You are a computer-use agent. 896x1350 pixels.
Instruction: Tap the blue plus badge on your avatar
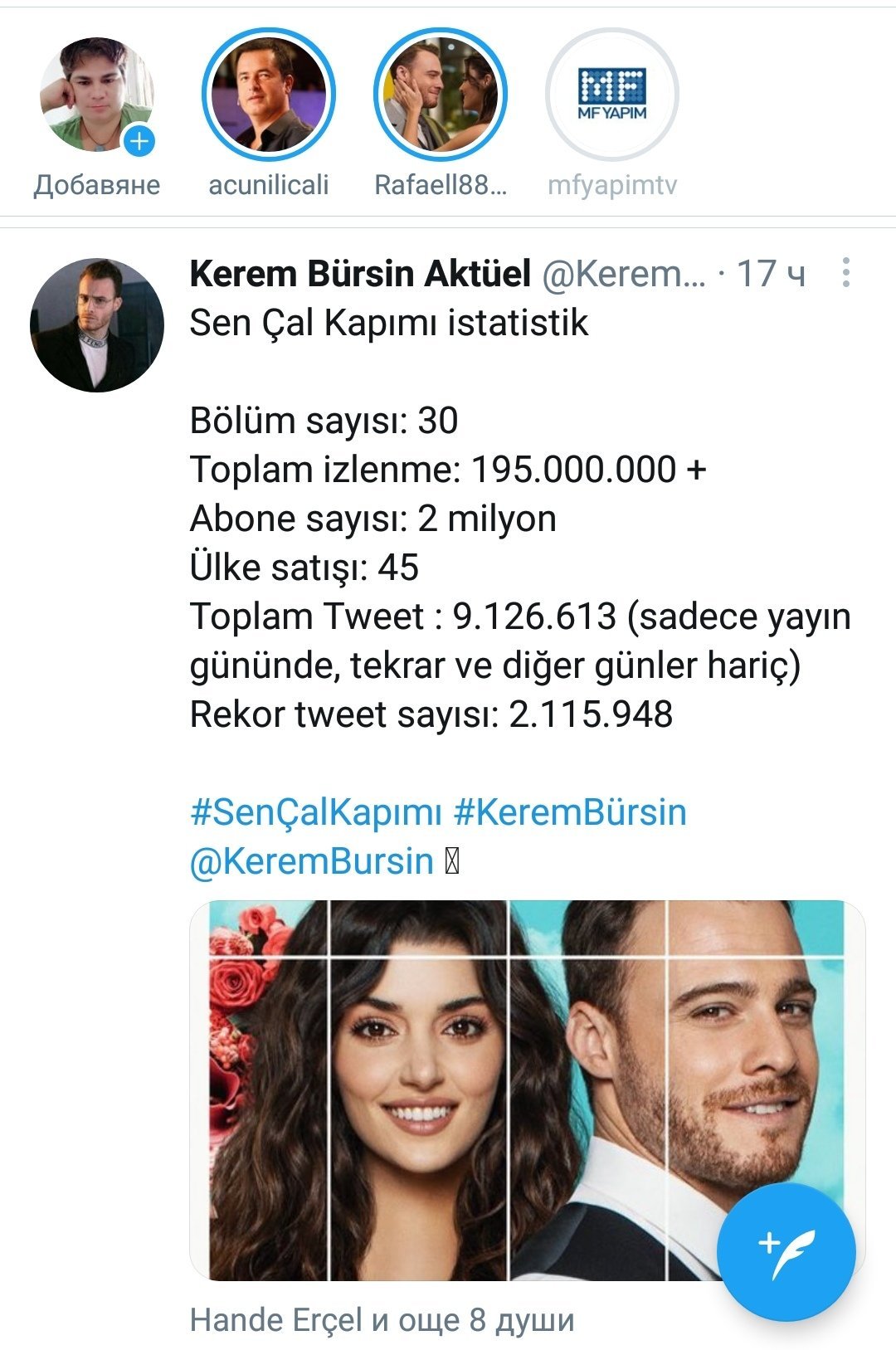click(139, 141)
